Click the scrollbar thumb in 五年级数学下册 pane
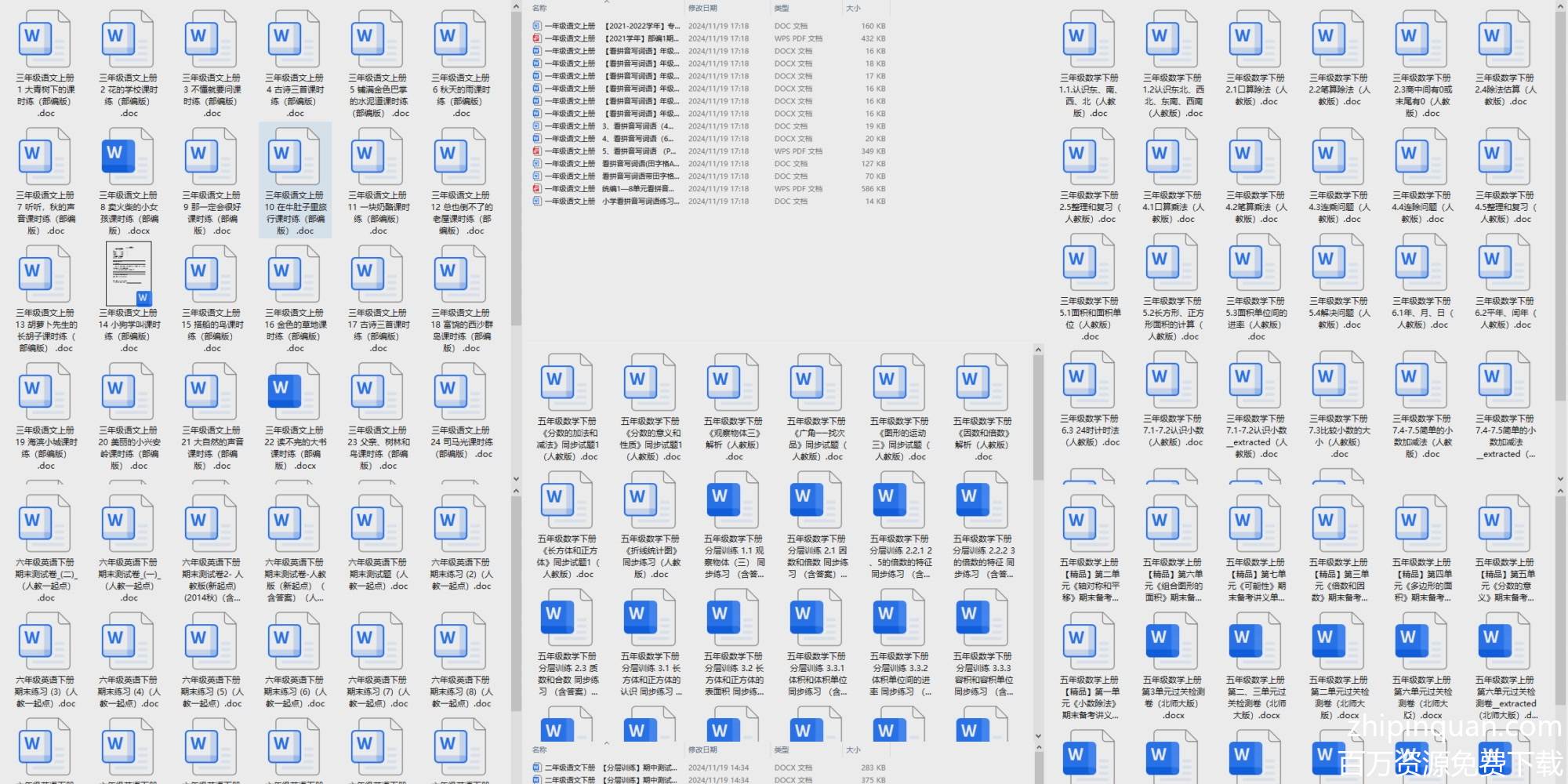1568x784 pixels. tap(1038, 416)
